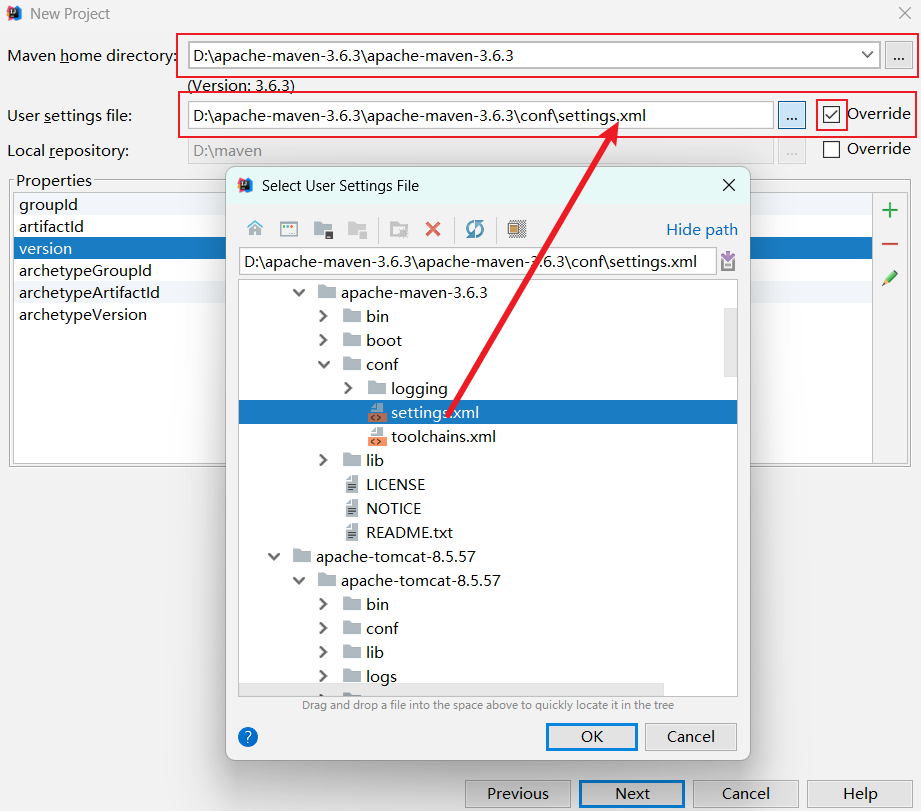Expand the logs folder
Screen dimensions: 921x811
(323, 676)
